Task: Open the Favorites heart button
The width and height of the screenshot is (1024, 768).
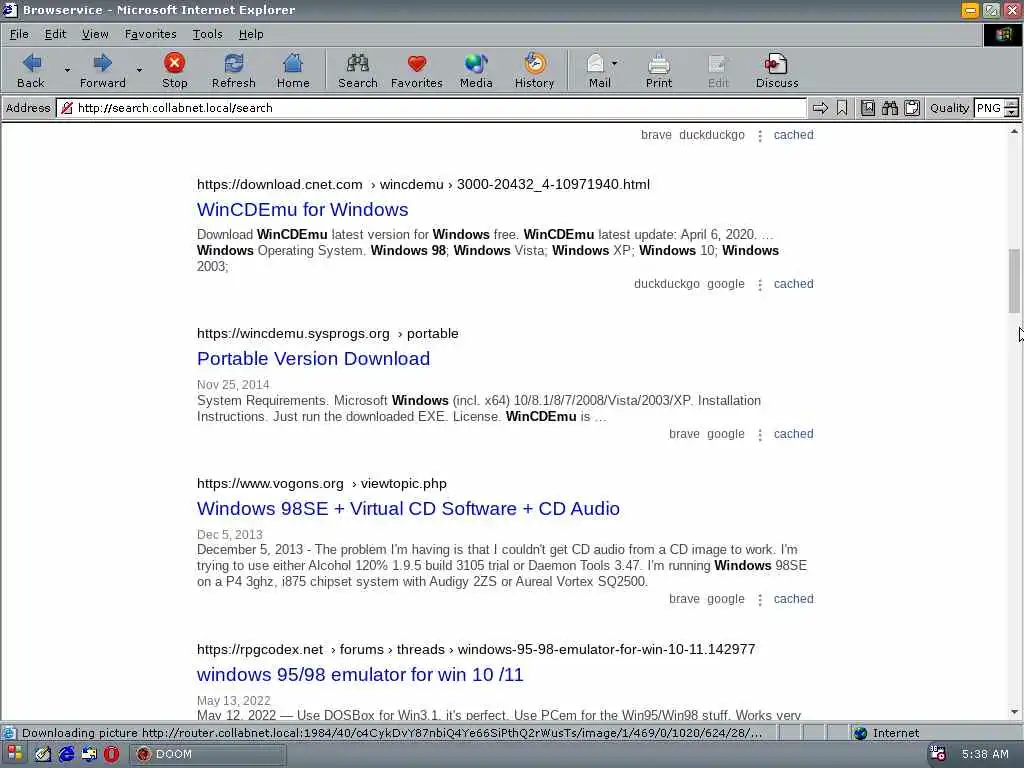Action: click(417, 71)
